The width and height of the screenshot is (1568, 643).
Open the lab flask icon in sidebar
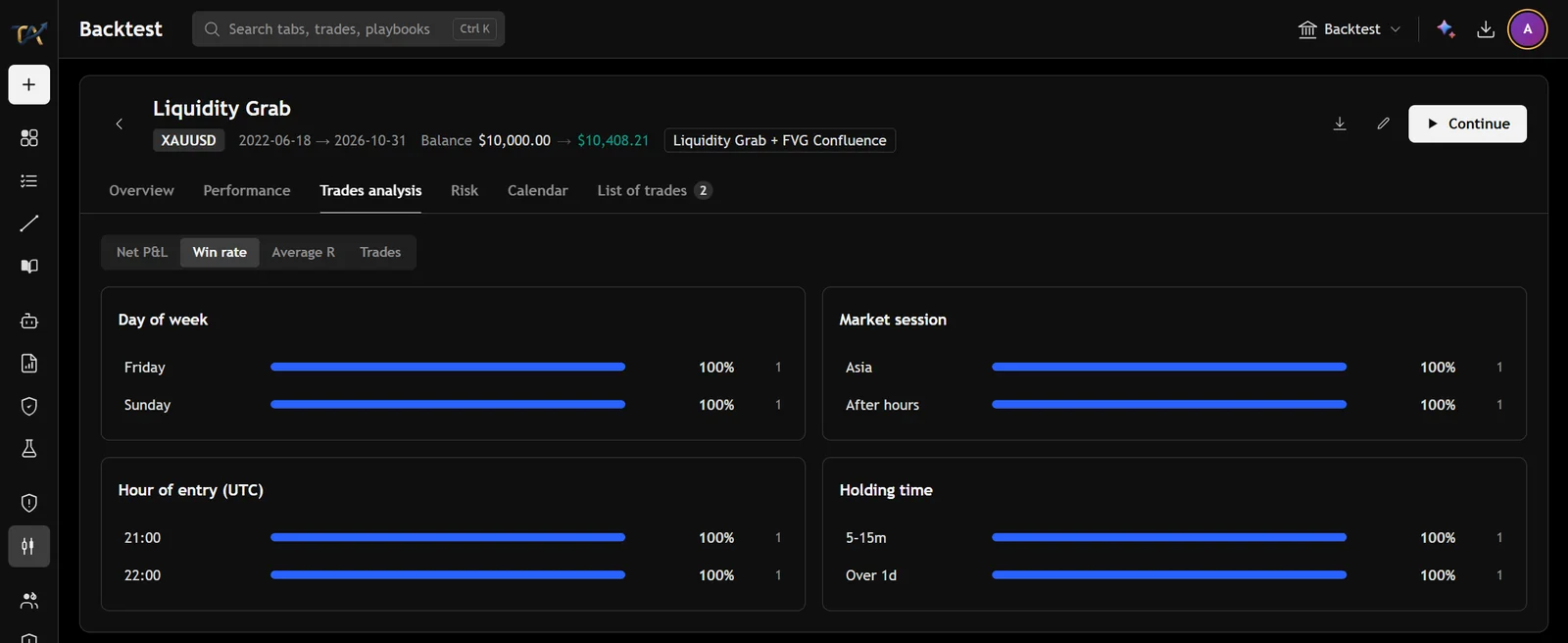[29, 449]
